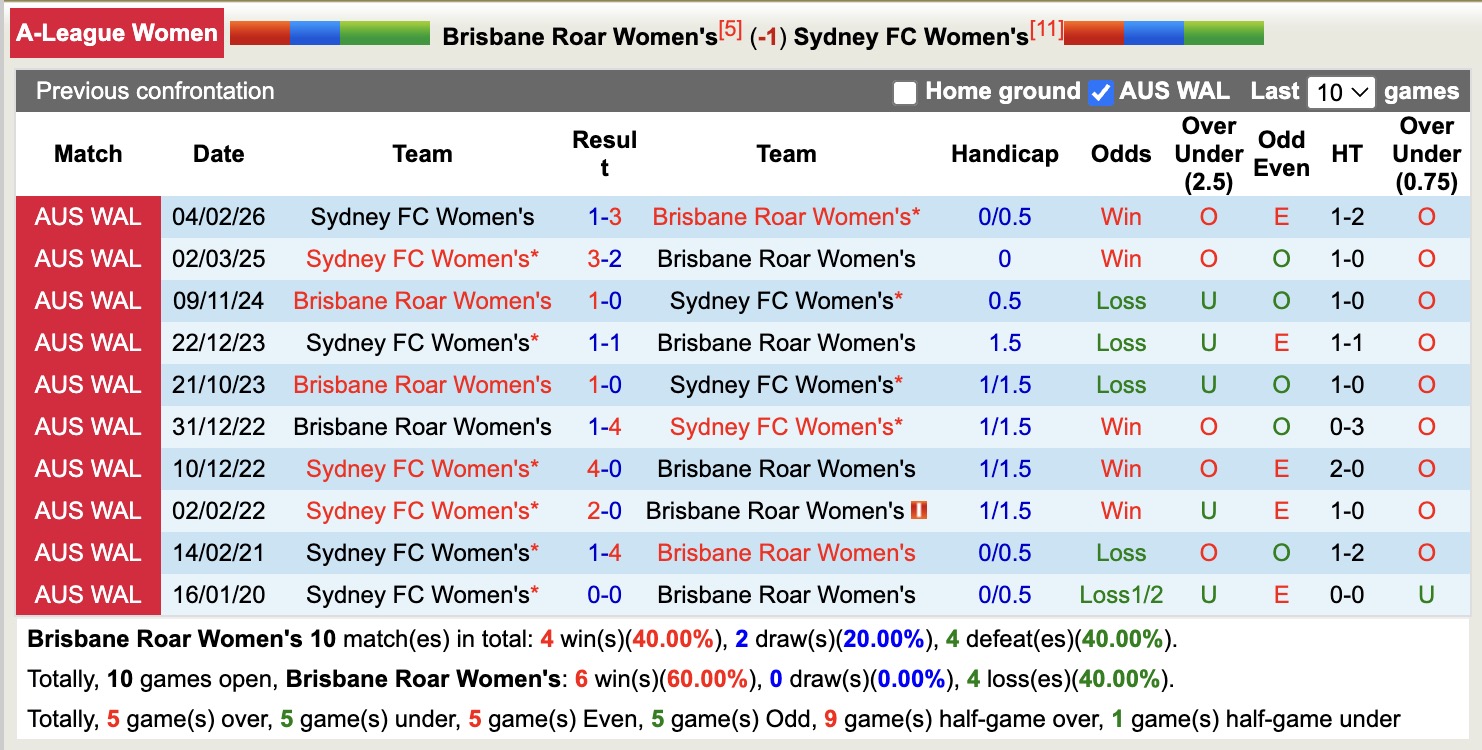Click the Previous confrontation header bar
The width and height of the screenshot is (1482, 750).
tap(154, 91)
